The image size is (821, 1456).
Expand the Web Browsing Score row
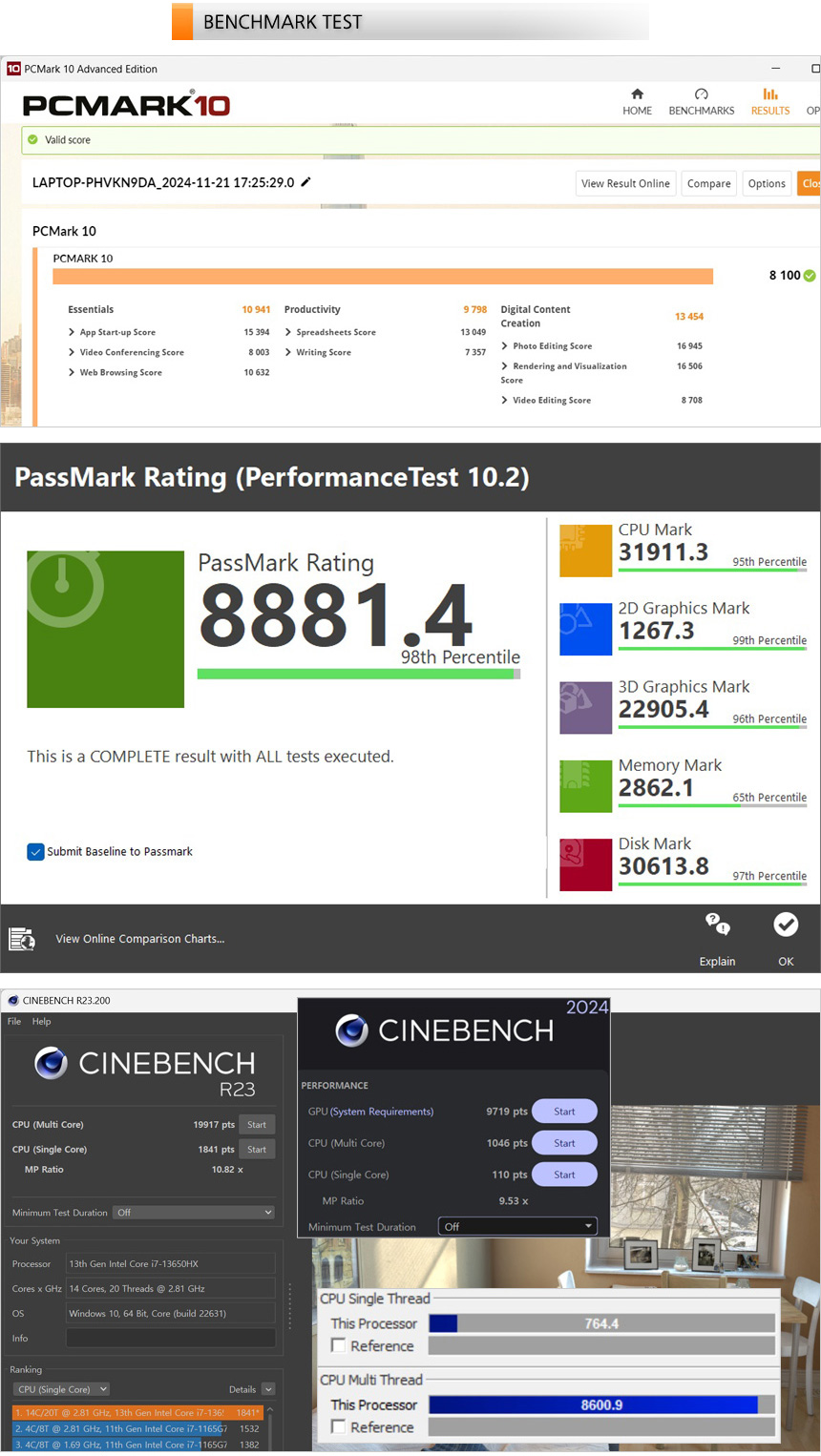(72, 372)
